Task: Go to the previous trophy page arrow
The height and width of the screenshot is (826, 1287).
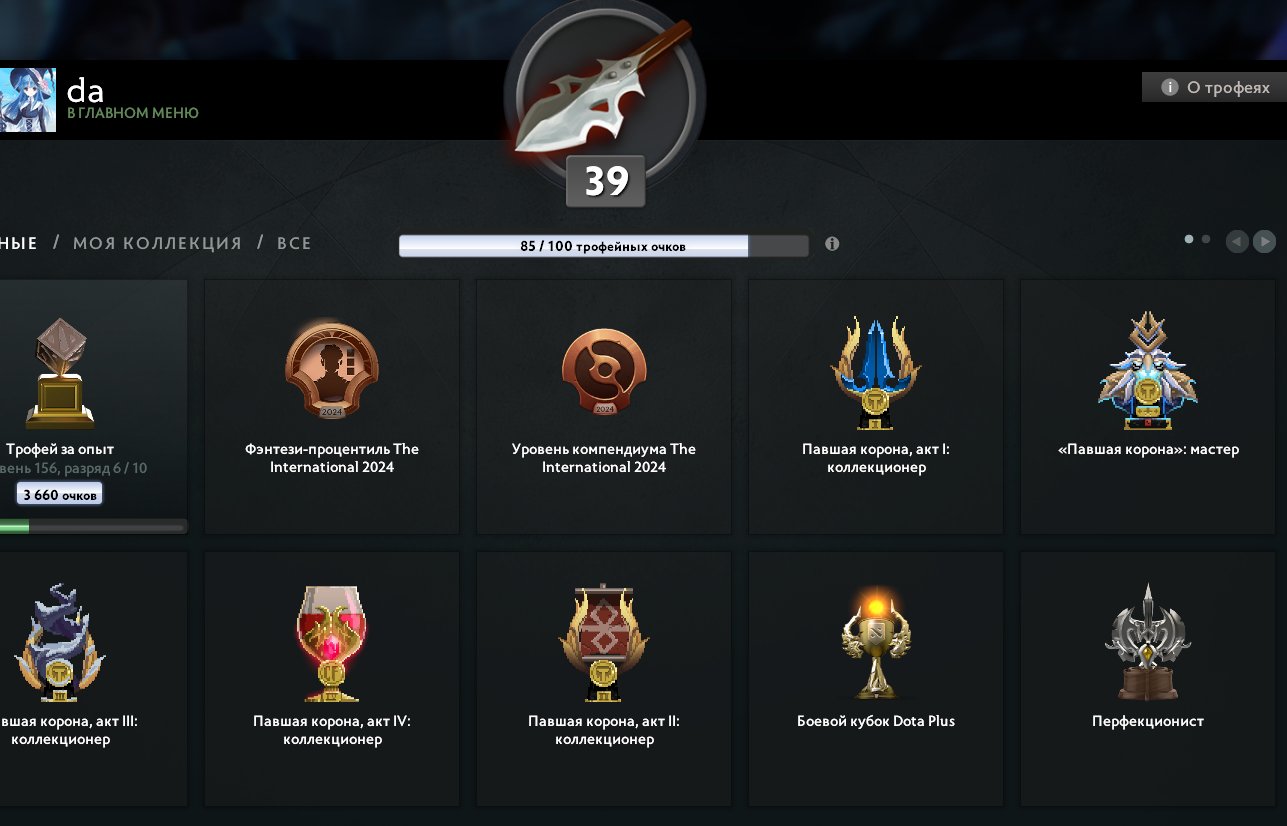Action: tap(1237, 241)
